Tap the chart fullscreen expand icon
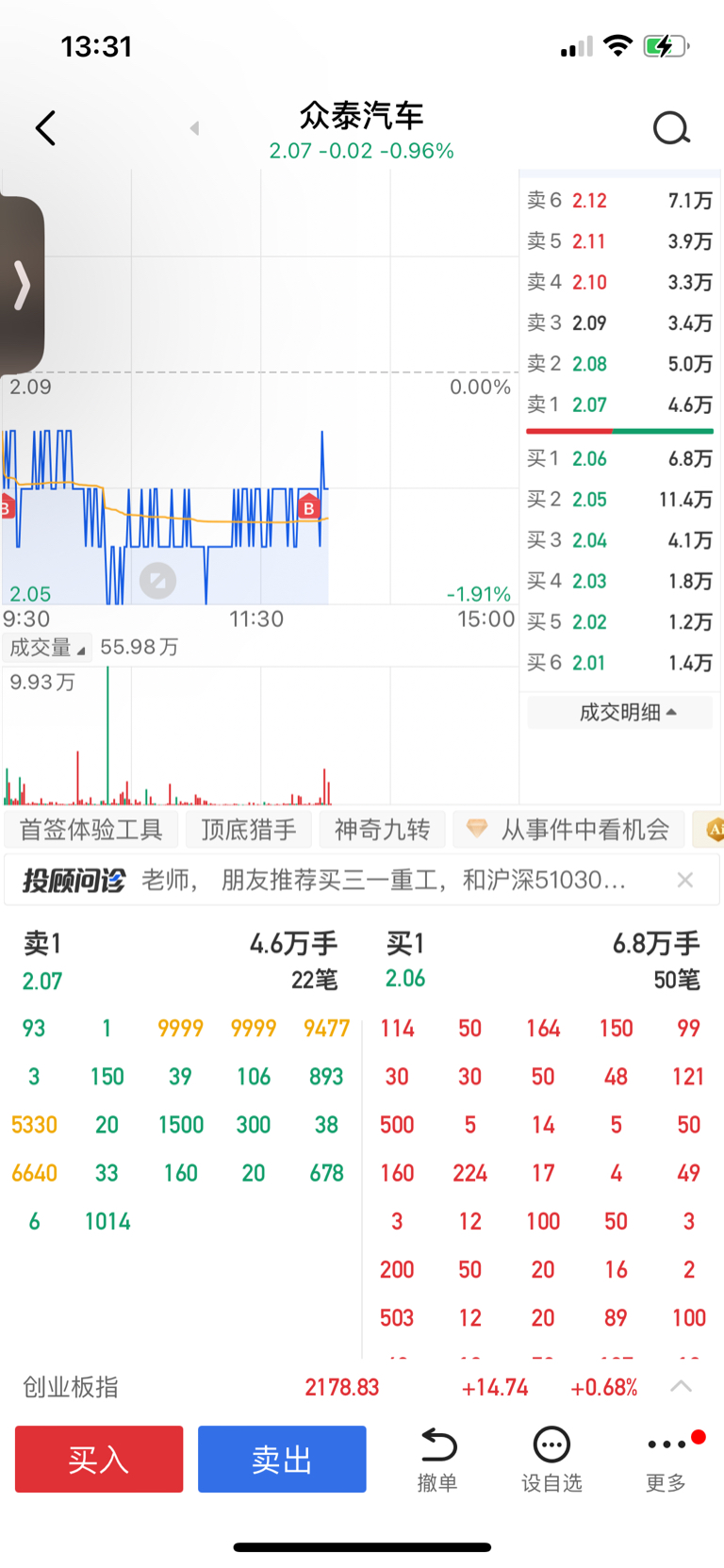This screenshot has width=724, height=1568. pos(157,581)
